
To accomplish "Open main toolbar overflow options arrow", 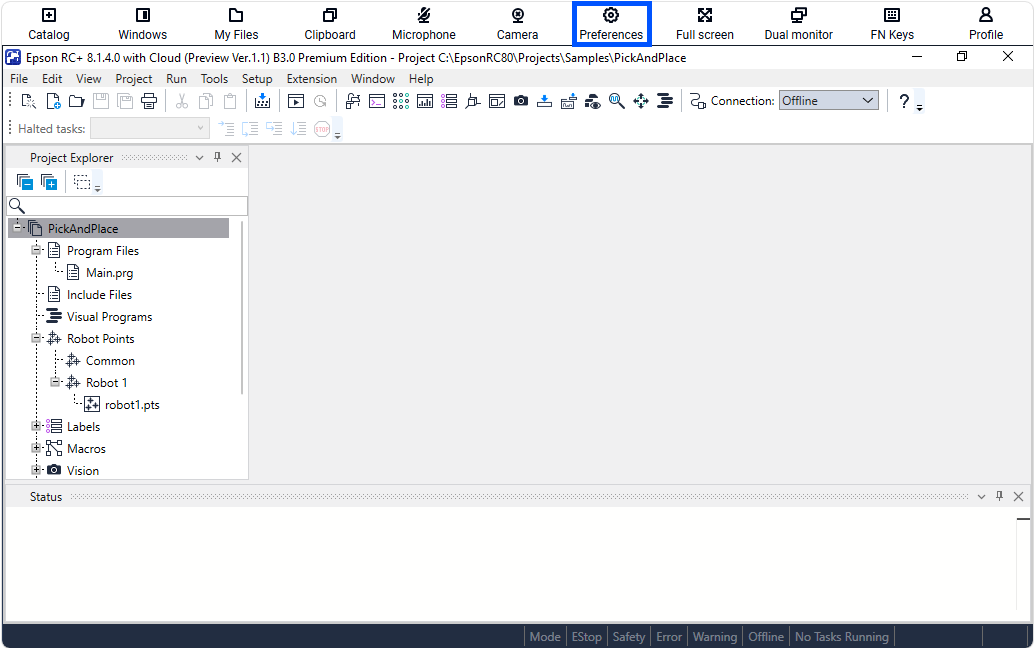I will tap(920, 107).
